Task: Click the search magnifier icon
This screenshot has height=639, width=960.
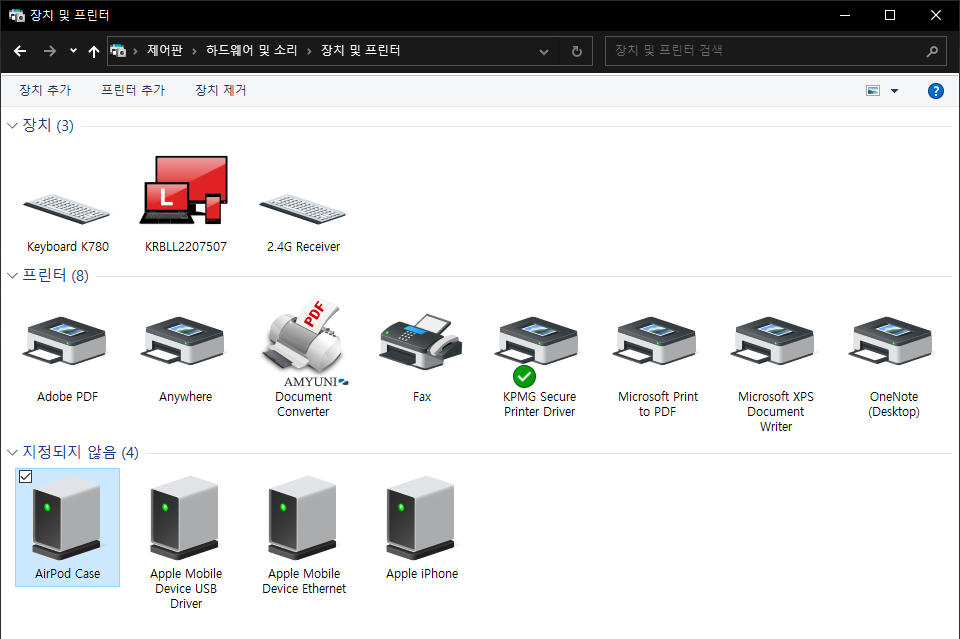Action: click(932, 51)
